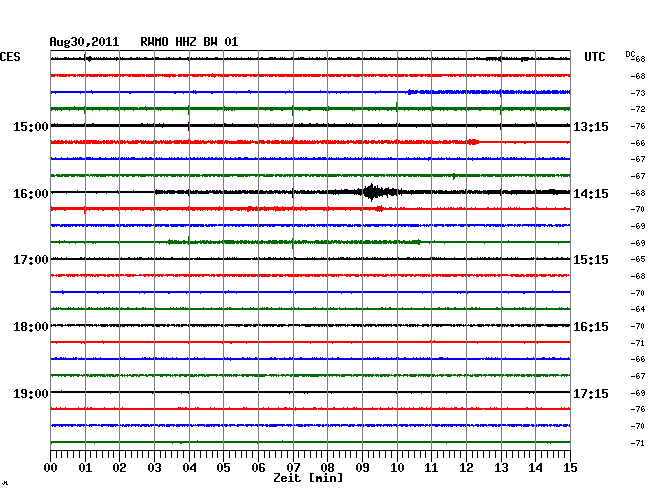Click minute tick label "15" on axis
This screenshot has width=650, height=494.
click(570, 467)
